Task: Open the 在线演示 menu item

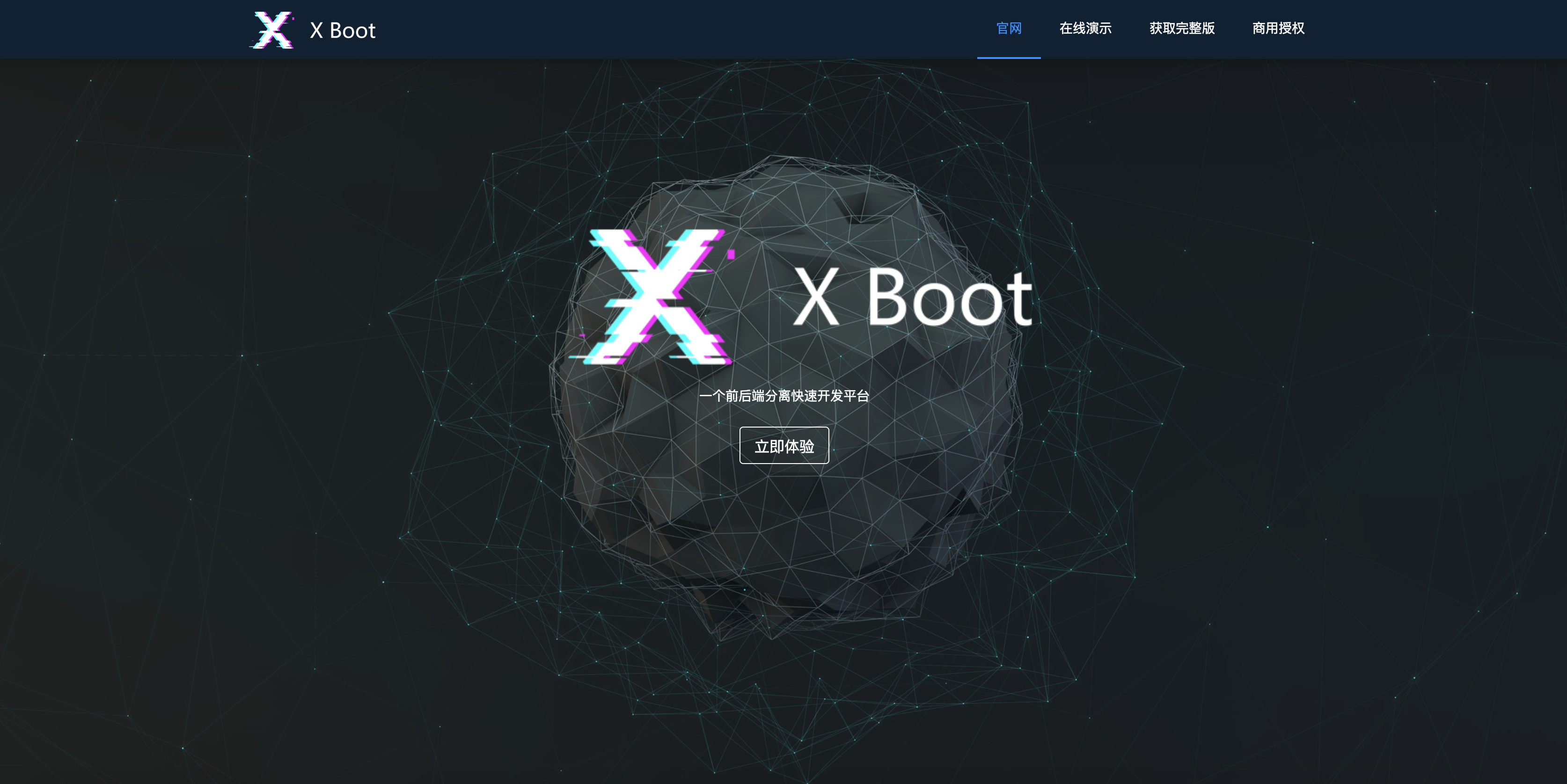Action: 1085,29
